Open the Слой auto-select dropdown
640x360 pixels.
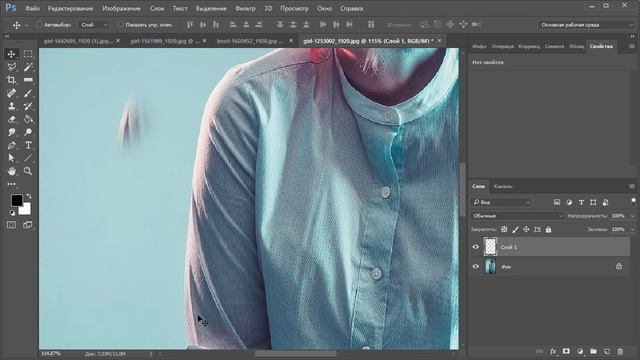coord(94,25)
